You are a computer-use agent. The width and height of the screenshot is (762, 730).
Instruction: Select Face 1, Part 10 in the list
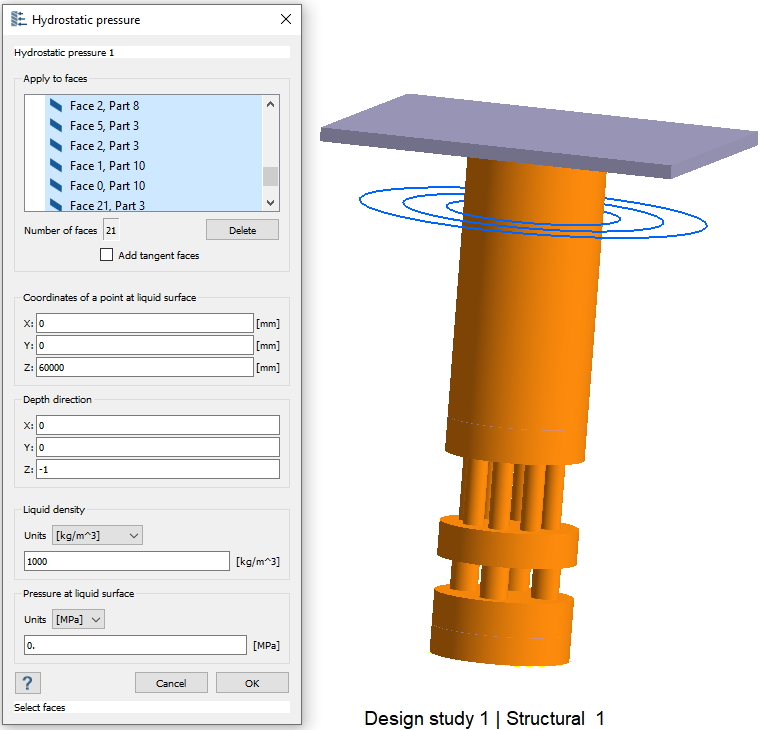(108, 166)
